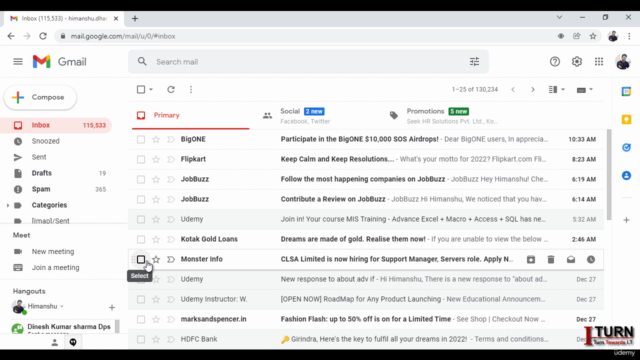The height and width of the screenshot is (360, 640).
Task: Mark Kotak Gold Loans email as important
Action: (171, 240)
